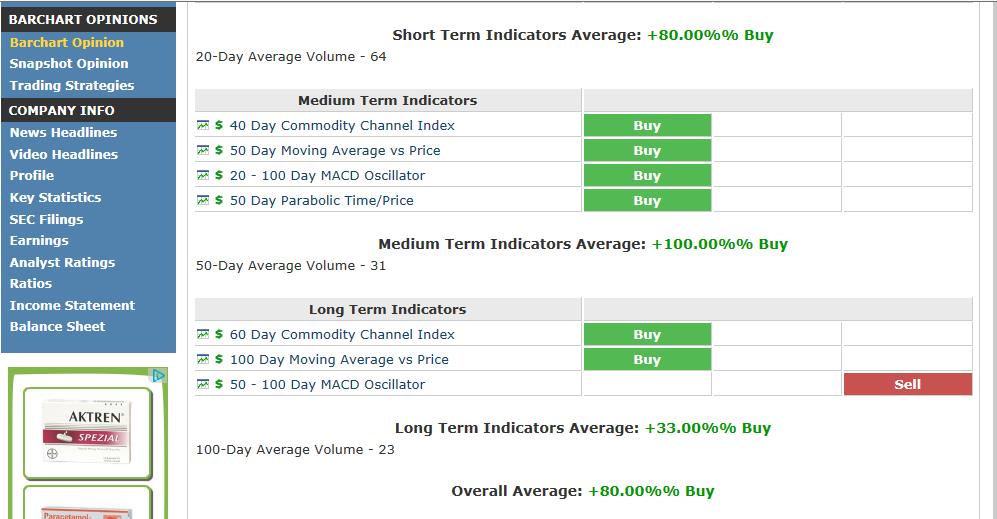This screenshot has width=997, height=519.
Task: Click the Aktren Spezial ad thumbnail
Action: click(83, 426)
